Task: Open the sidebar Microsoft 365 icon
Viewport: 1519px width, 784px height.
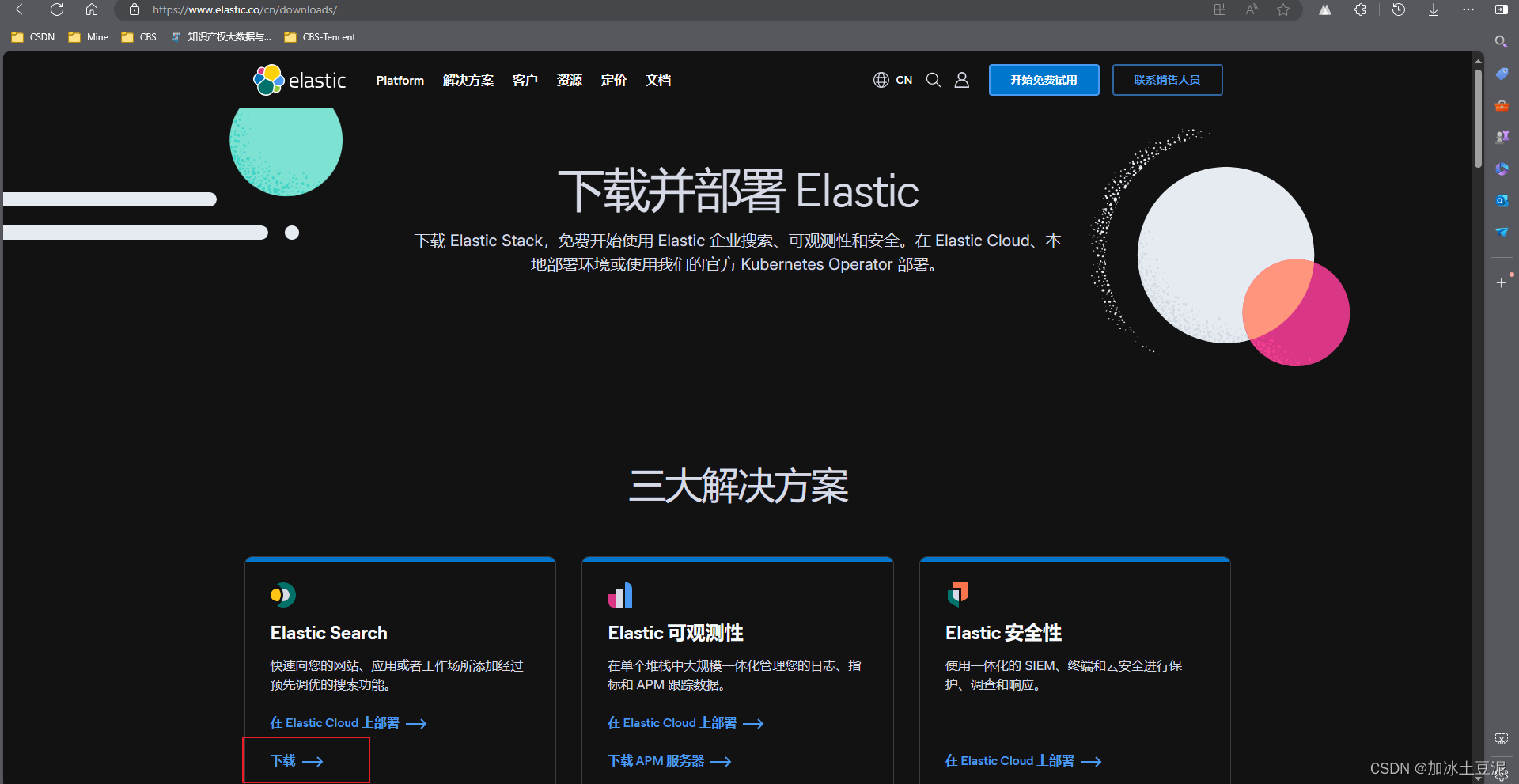Action: [x=1502, y=169]
